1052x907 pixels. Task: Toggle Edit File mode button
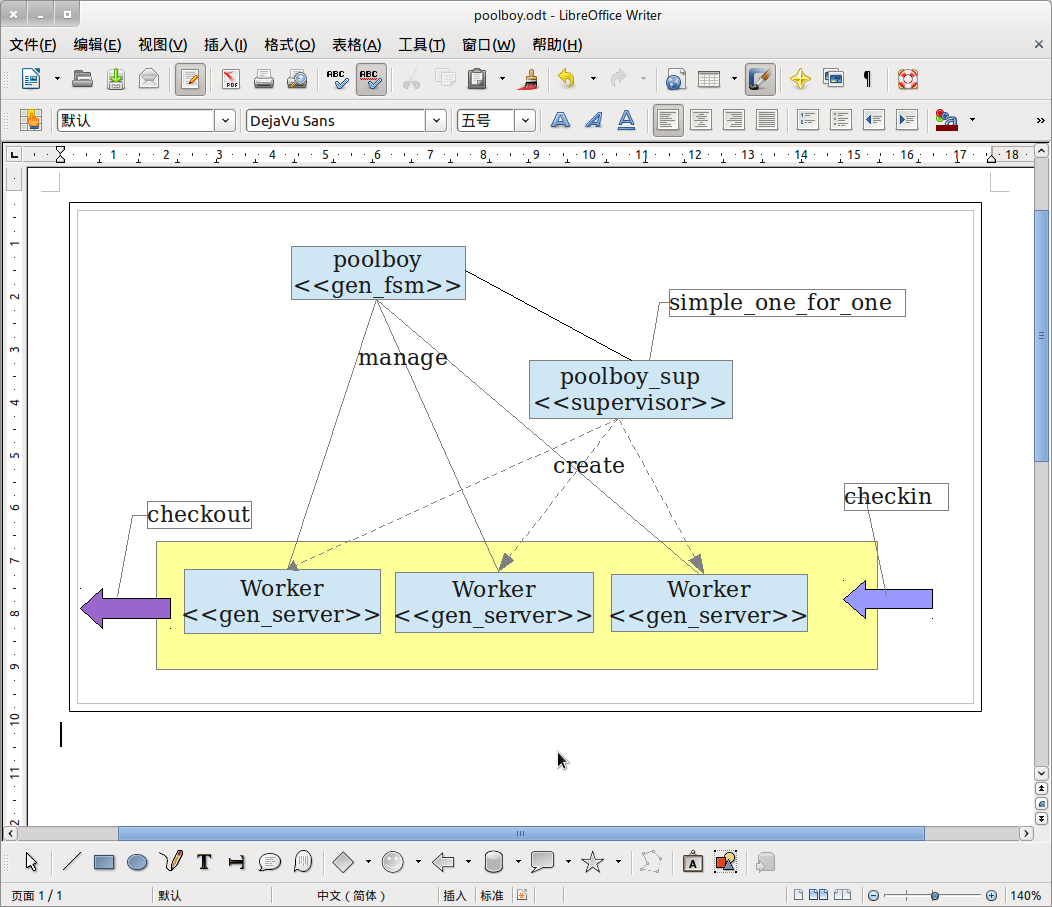coord(190,79)
